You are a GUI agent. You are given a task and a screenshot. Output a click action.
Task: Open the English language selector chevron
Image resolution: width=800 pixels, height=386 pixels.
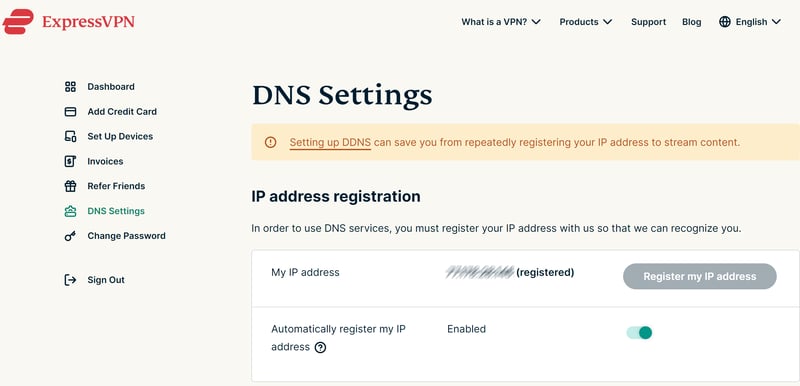[777, 22]
